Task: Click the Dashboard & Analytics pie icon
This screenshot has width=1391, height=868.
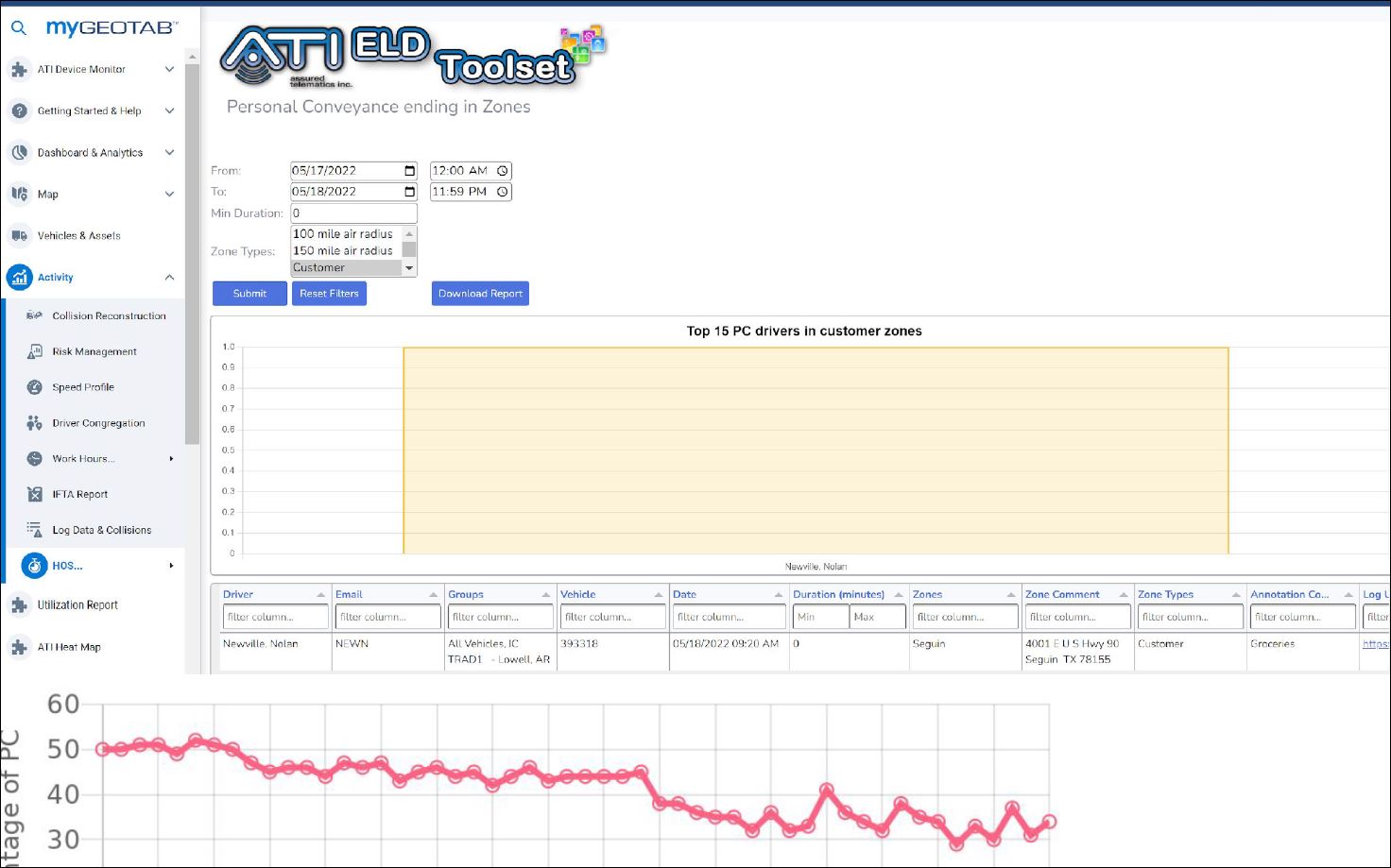Action: tap(19, 152)
